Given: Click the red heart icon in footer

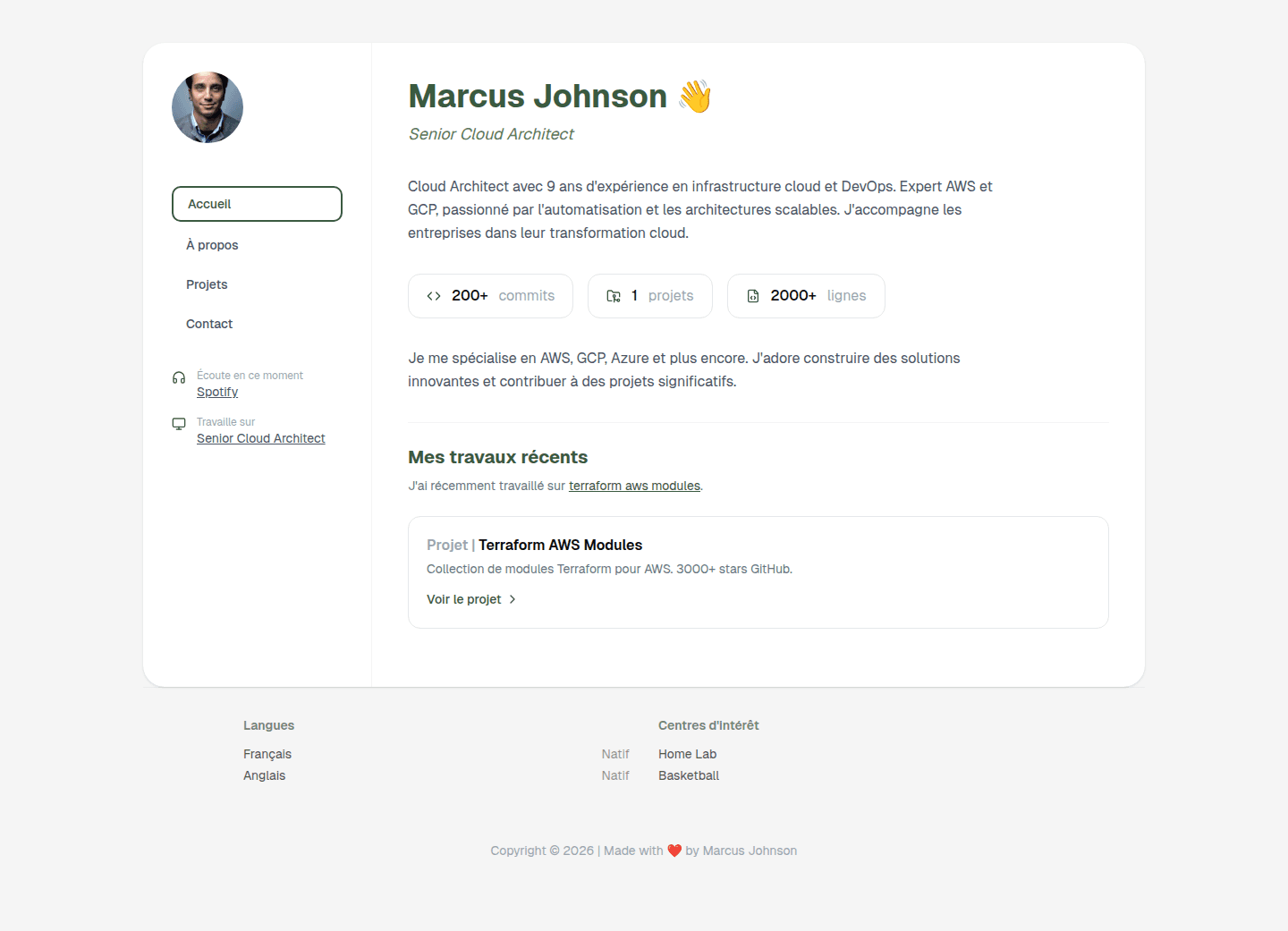Looking at the screenshot, I should tap(674, 851).
